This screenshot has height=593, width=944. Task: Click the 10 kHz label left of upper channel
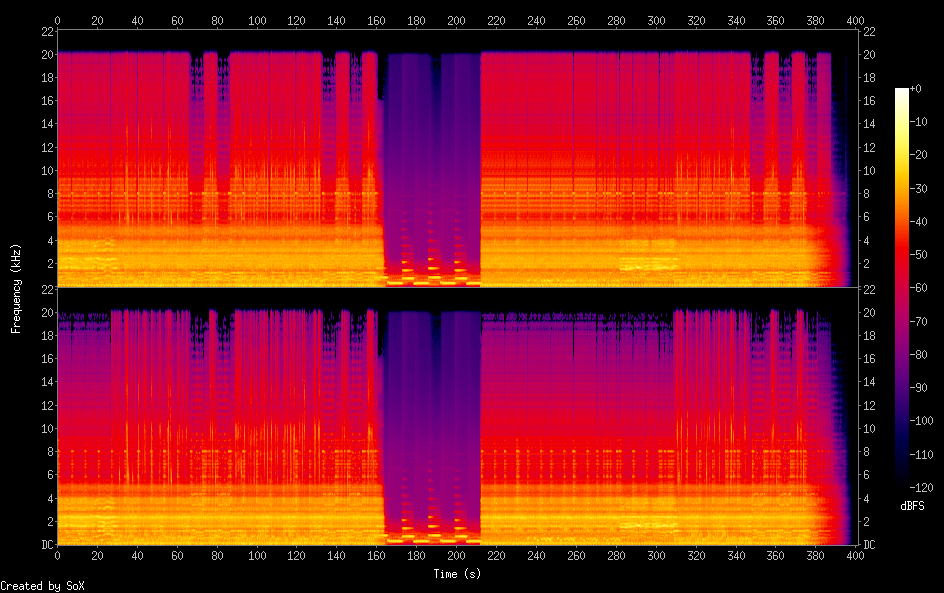tap(46, 170)
